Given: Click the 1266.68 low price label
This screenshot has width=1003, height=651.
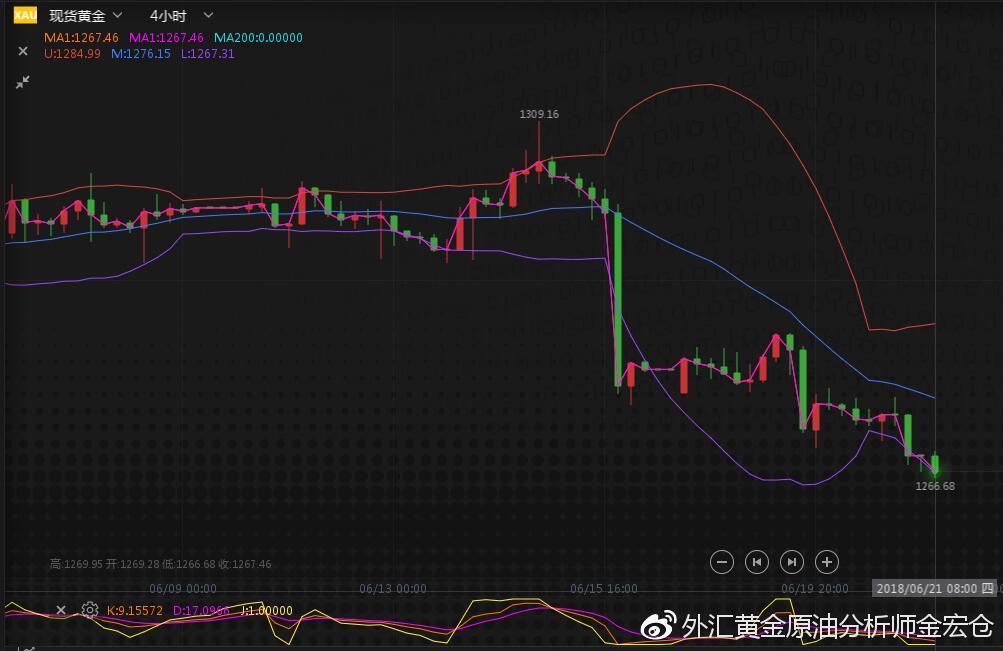Looking at the screenshot, I should [x=935, y=486].
